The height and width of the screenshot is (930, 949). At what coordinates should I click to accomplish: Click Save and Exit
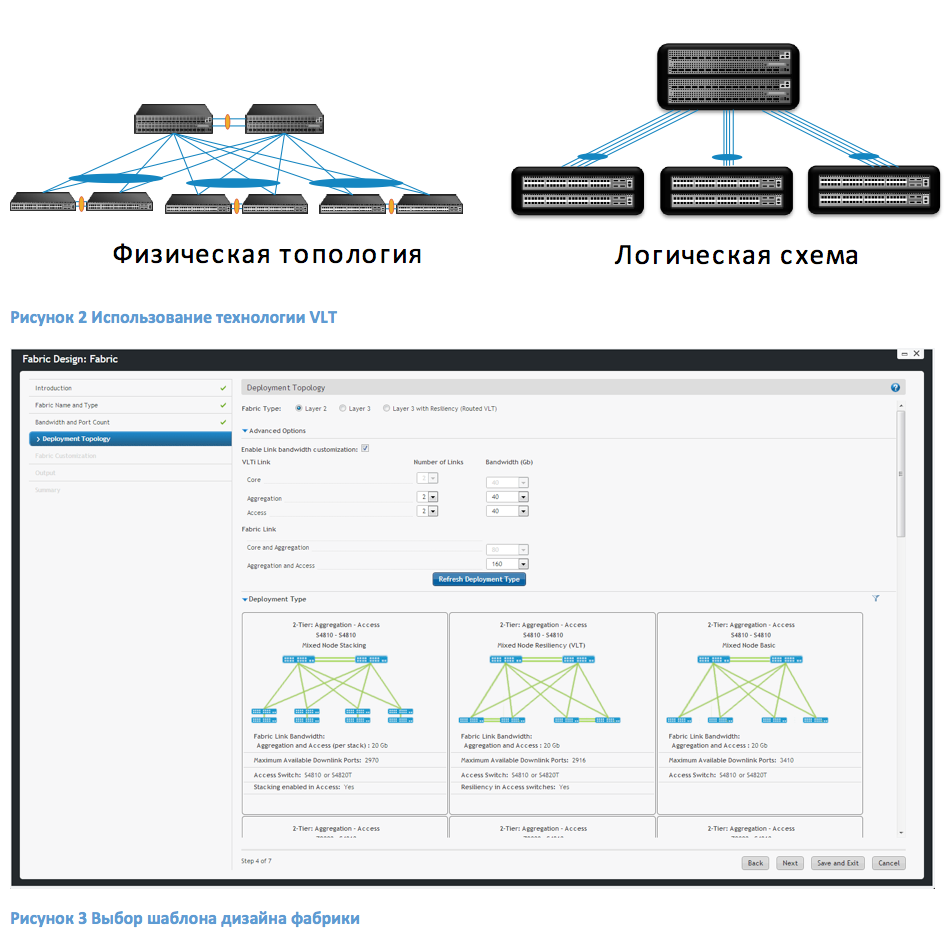point(837,863)
